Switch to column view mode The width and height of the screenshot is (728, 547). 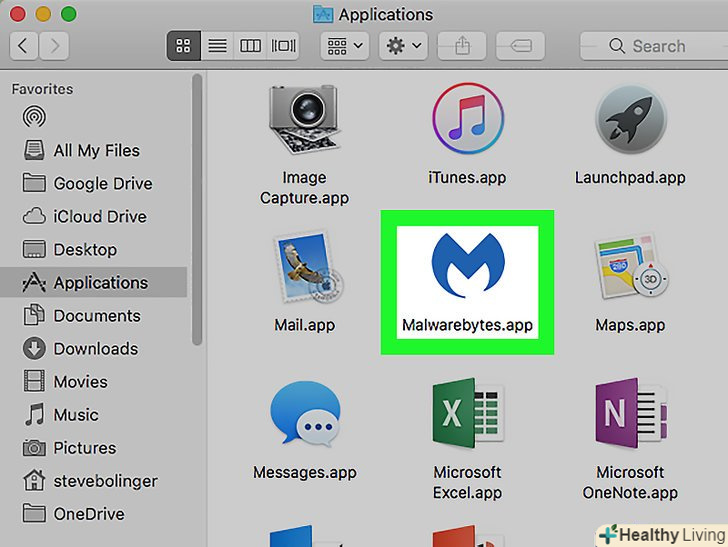pos(251,46)
